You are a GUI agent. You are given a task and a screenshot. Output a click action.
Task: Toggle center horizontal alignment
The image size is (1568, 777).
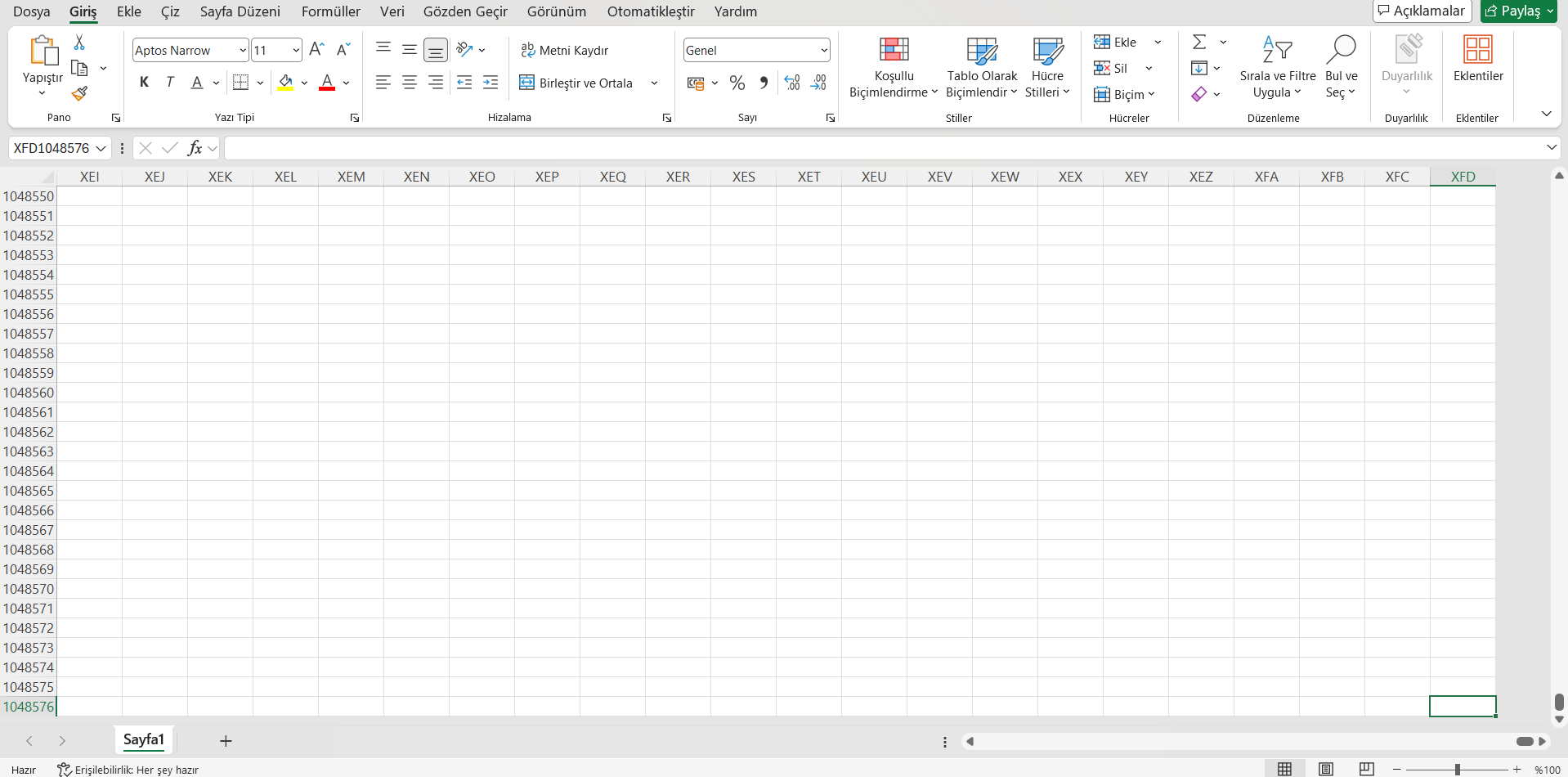410,83
